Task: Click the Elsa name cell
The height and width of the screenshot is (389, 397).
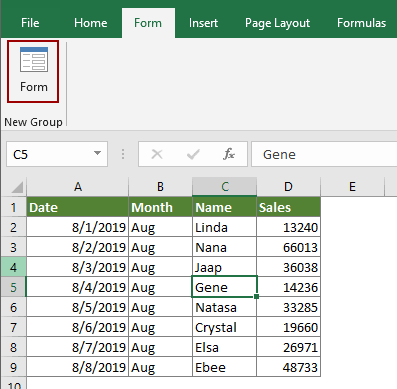Action: 224,347
